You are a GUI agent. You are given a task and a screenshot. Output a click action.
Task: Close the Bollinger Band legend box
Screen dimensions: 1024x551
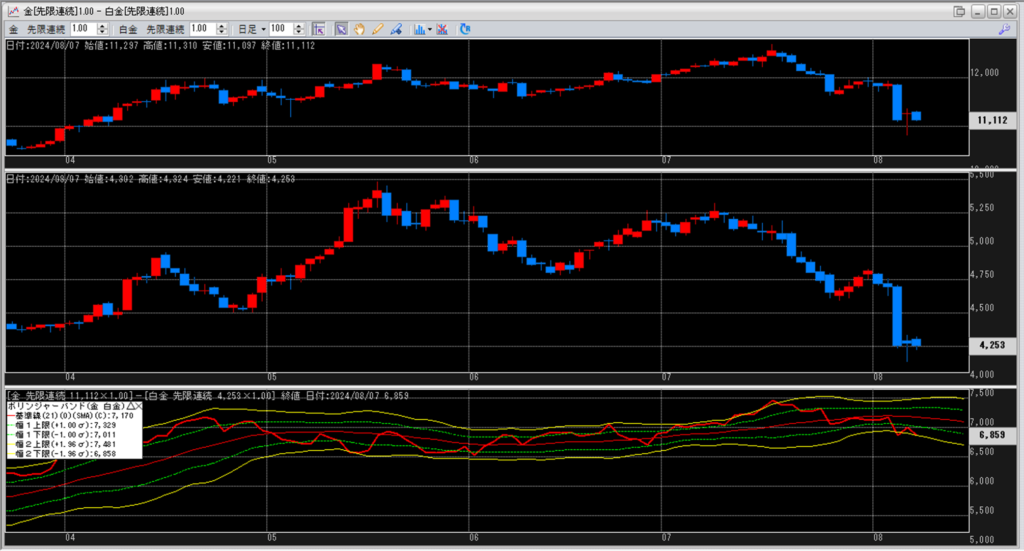coord(138,407)
